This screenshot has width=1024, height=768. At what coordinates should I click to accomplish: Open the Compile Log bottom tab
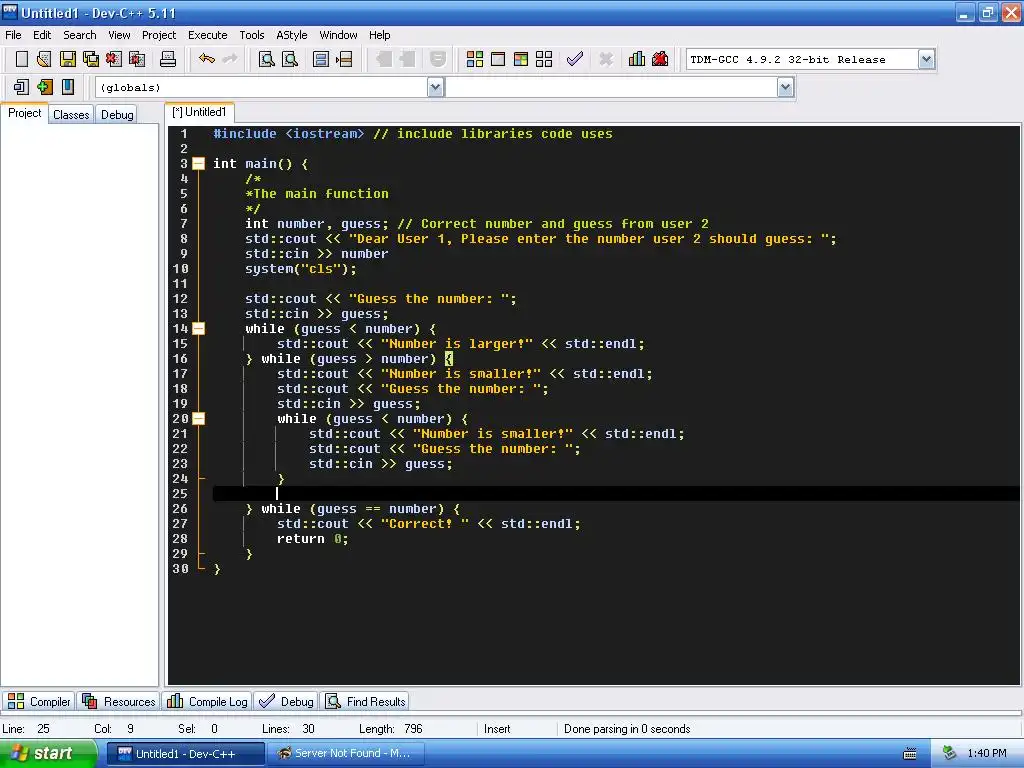(207, 701)
